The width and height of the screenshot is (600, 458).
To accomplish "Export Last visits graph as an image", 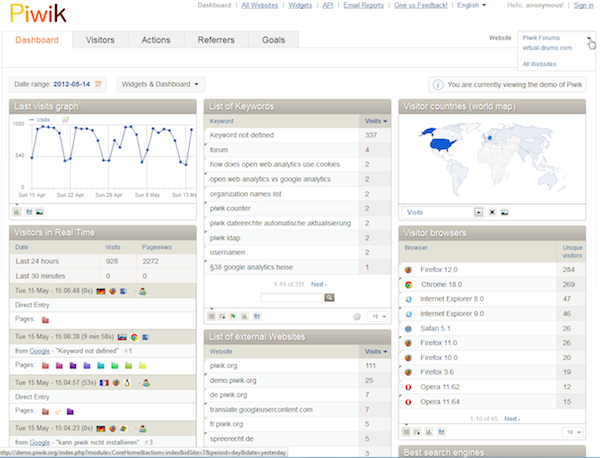I will [39, 212].
